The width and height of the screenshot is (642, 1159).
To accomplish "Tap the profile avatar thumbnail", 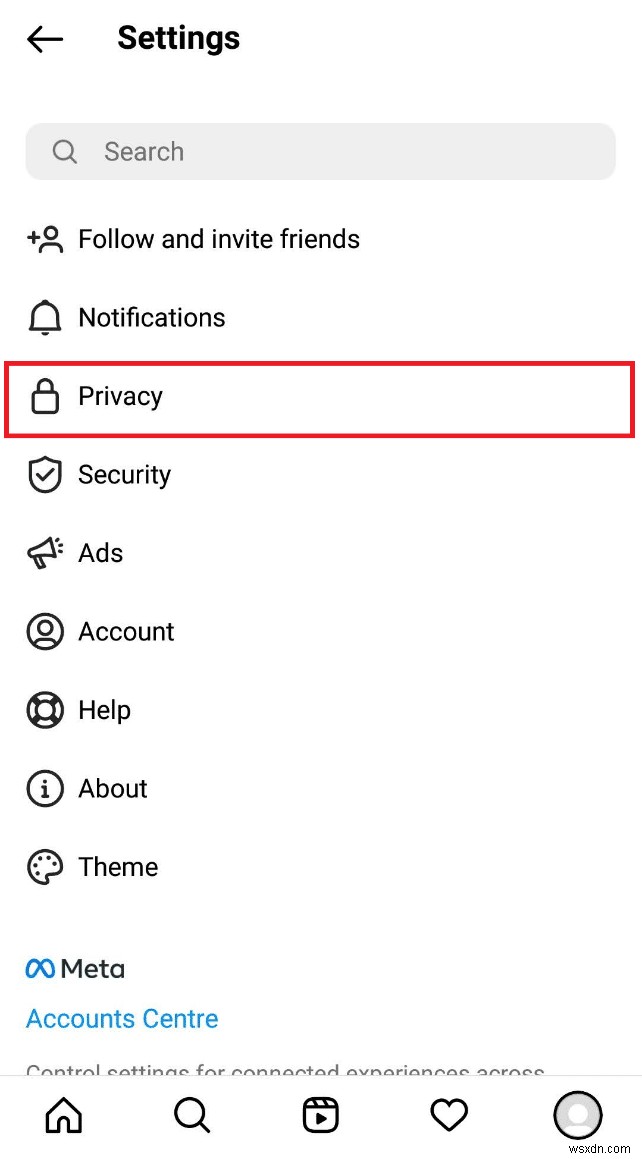I will [577, 1115].
